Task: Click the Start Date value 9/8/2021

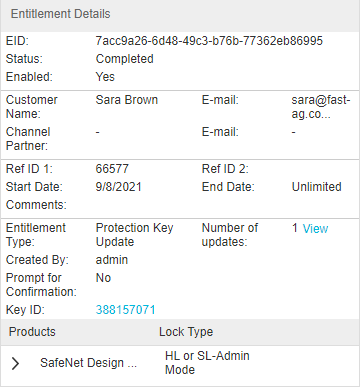Action: coord(119,187)
